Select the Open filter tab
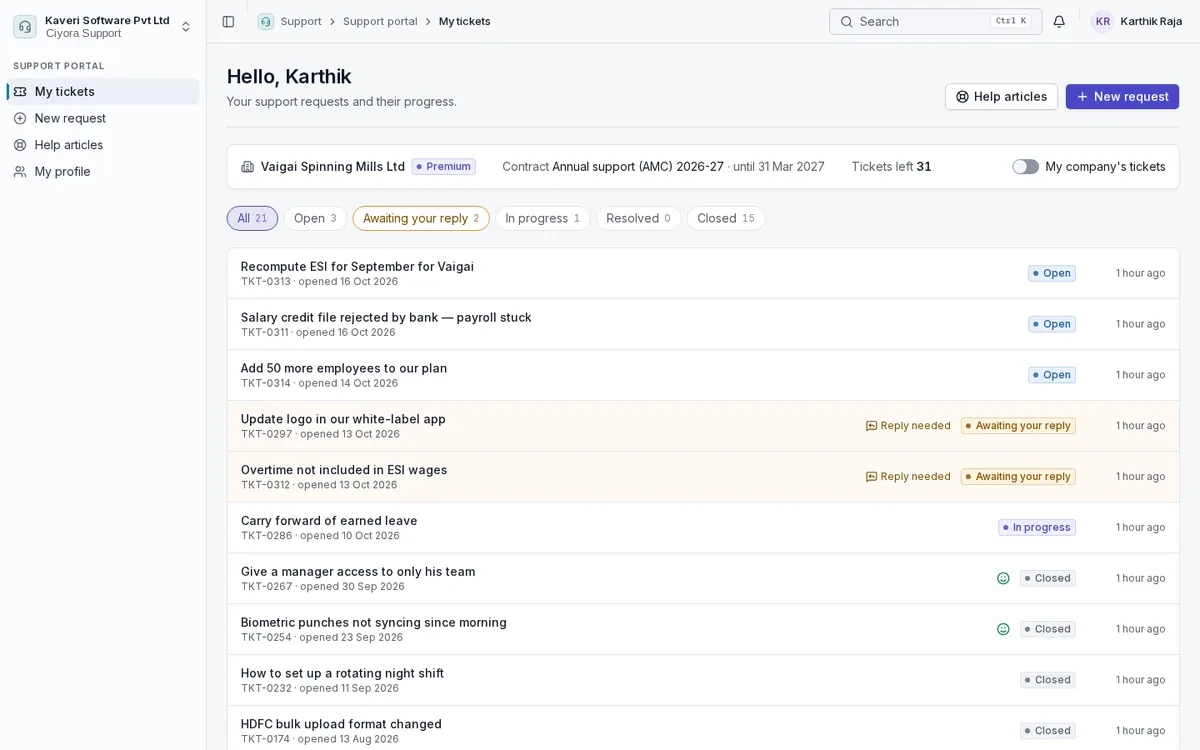This screenshot has width=1200, height=750. (x=315, y=218)
